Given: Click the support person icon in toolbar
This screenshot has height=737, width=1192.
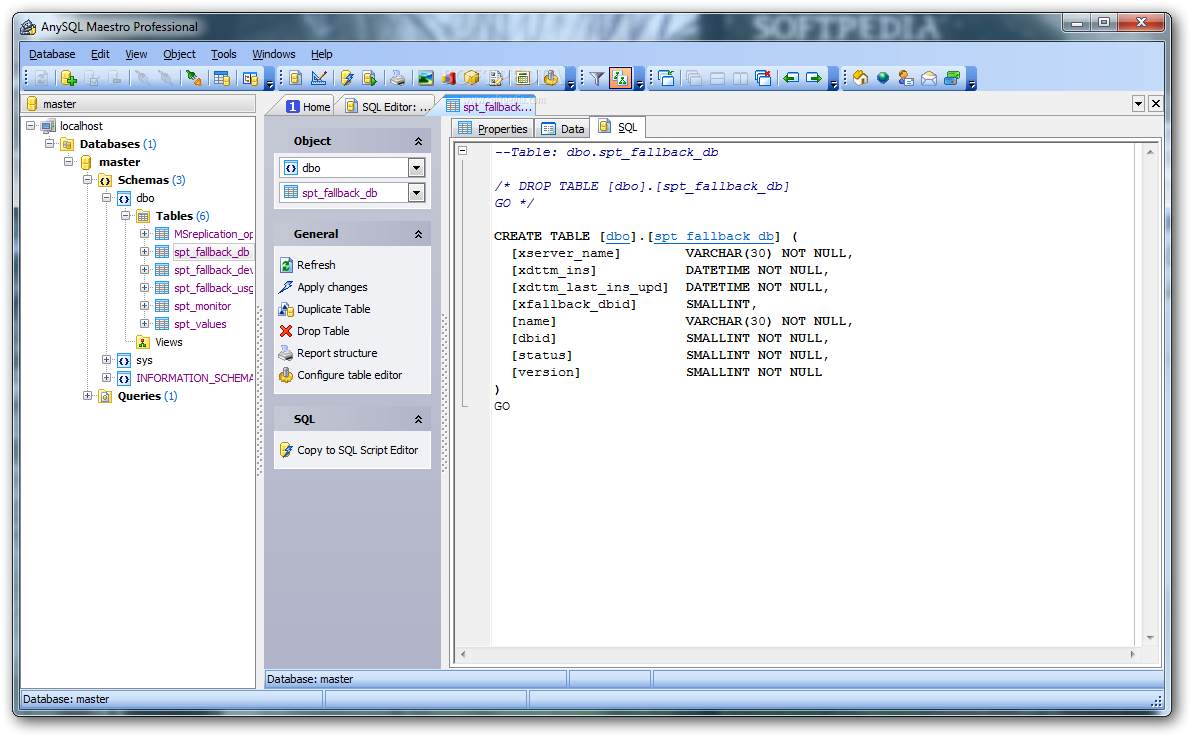Looking at the screenshot, I should click(x=905, y=78).
